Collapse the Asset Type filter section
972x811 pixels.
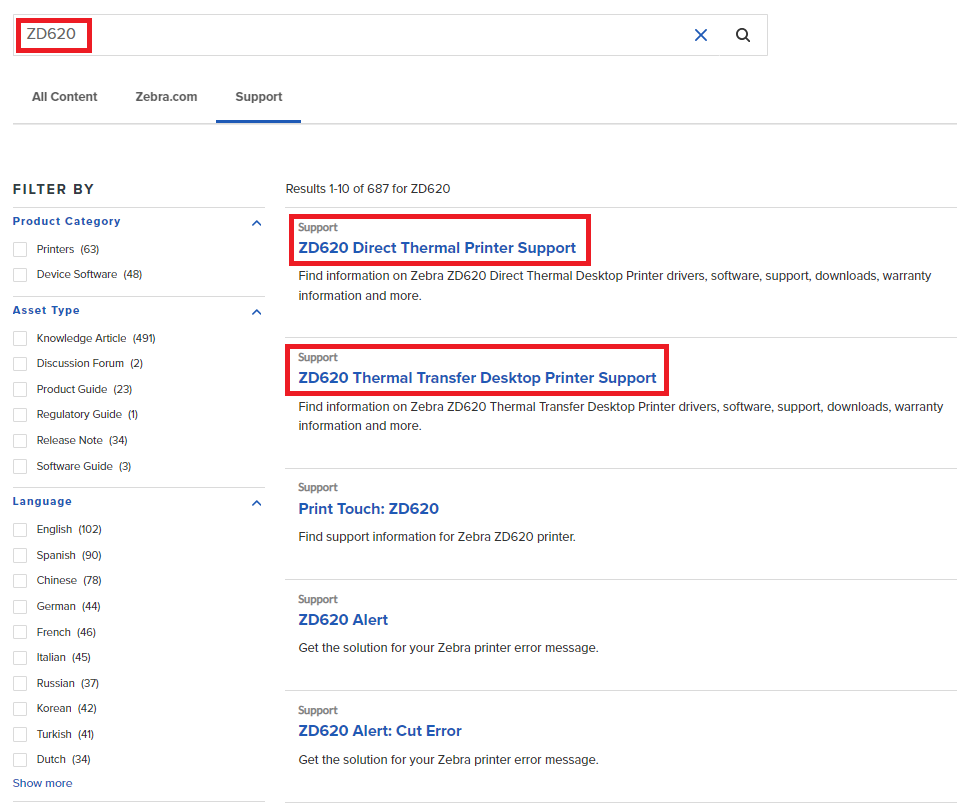click(257, 312)
